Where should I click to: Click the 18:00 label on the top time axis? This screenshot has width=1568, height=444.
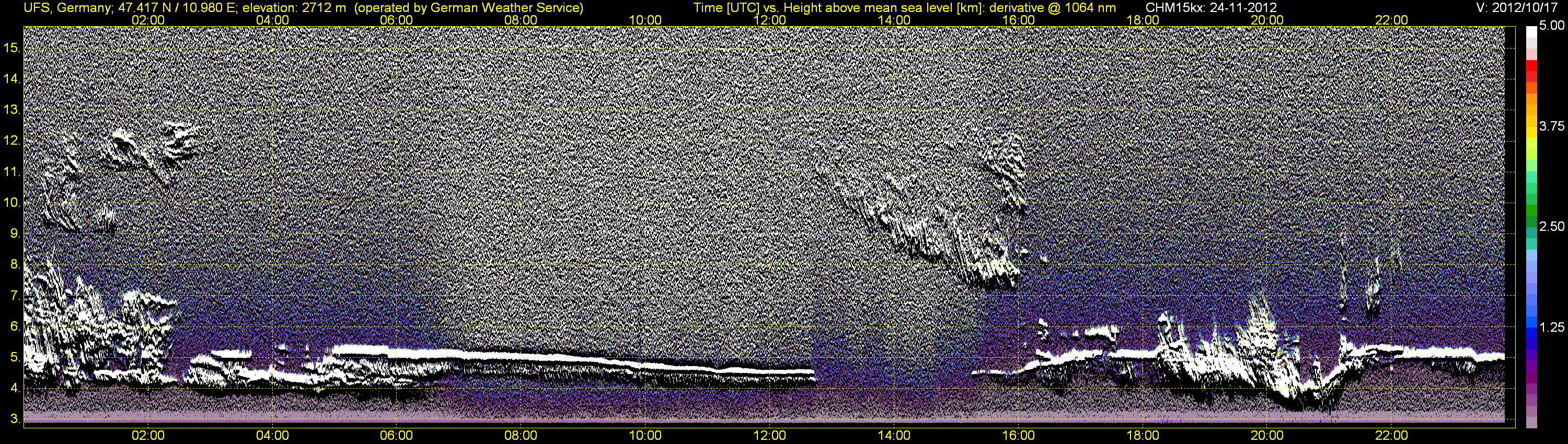click(1143, 20)
